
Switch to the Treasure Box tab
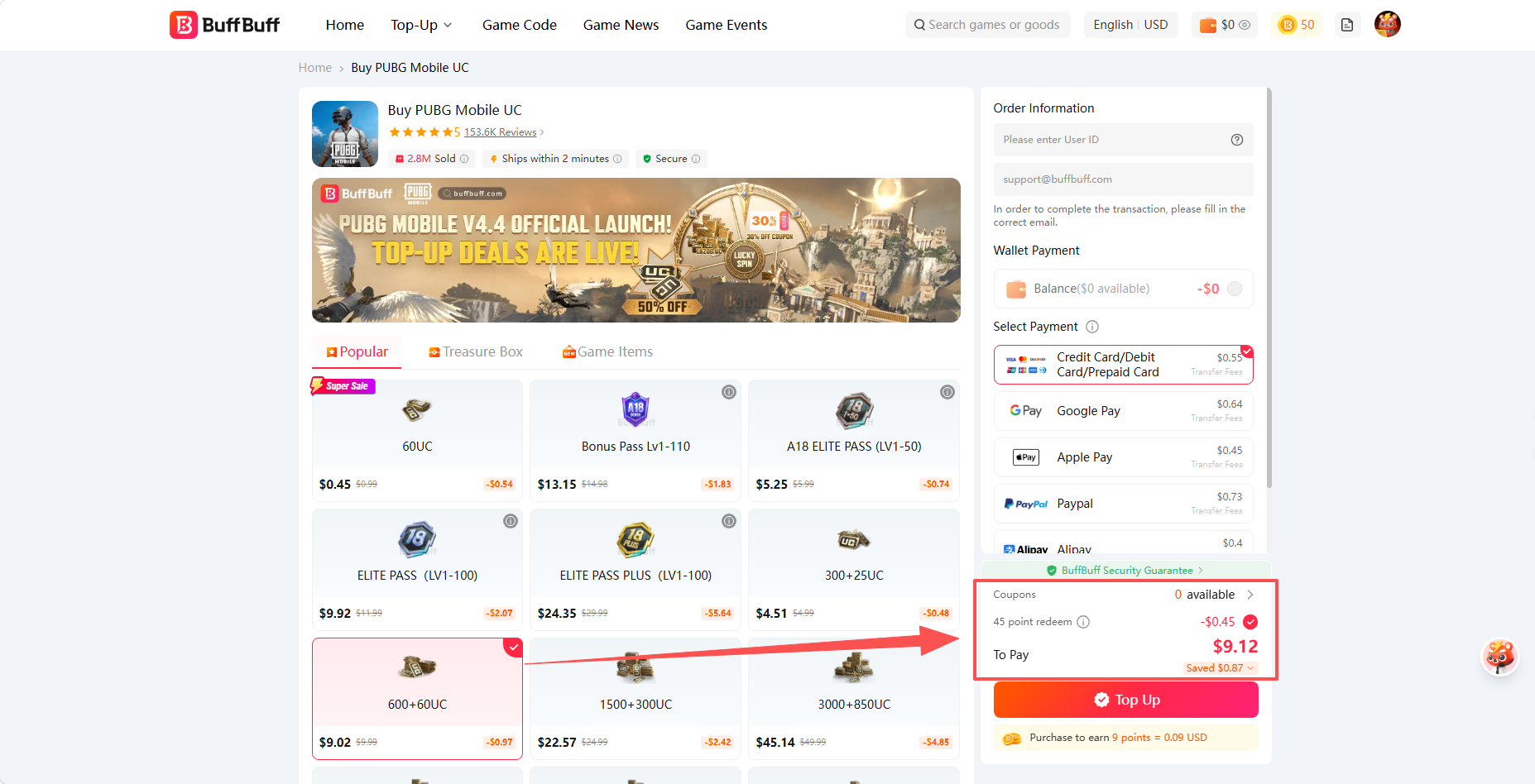click(476, 351)
